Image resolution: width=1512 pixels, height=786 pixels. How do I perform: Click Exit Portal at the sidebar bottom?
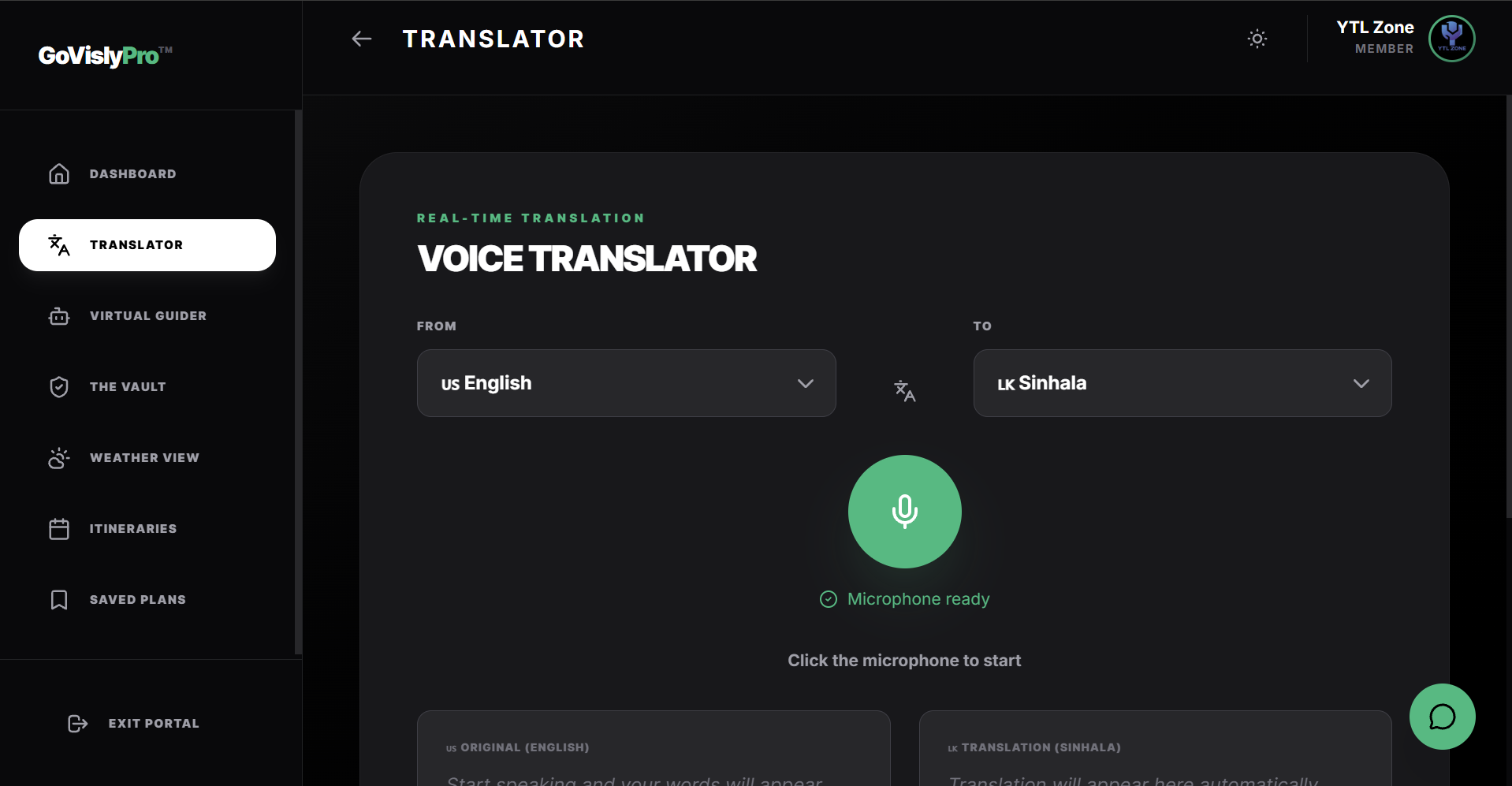[x=154, y=723]
